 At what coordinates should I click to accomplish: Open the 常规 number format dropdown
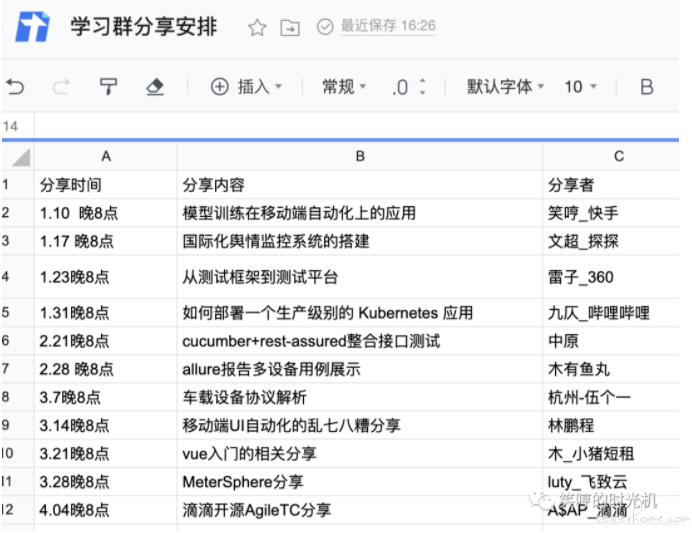[344, 86]
